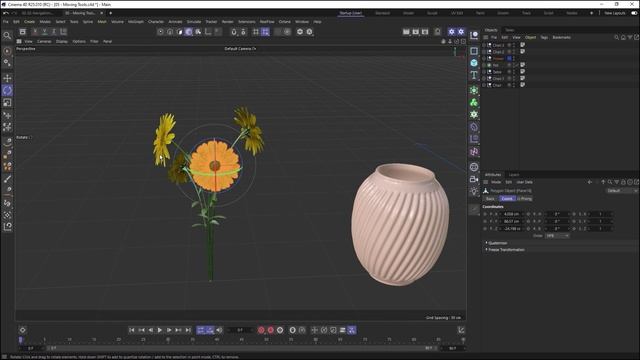Open the Objects manager filter funnel icon

[630, 37]
